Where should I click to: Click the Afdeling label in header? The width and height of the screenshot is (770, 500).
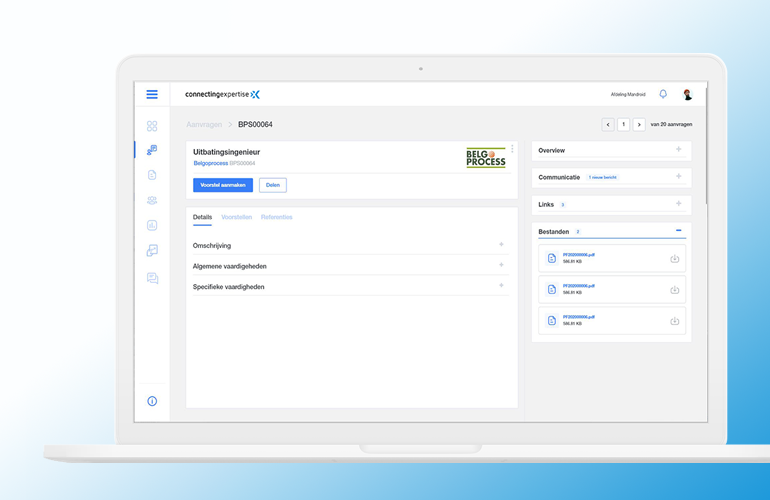(628, 94)
